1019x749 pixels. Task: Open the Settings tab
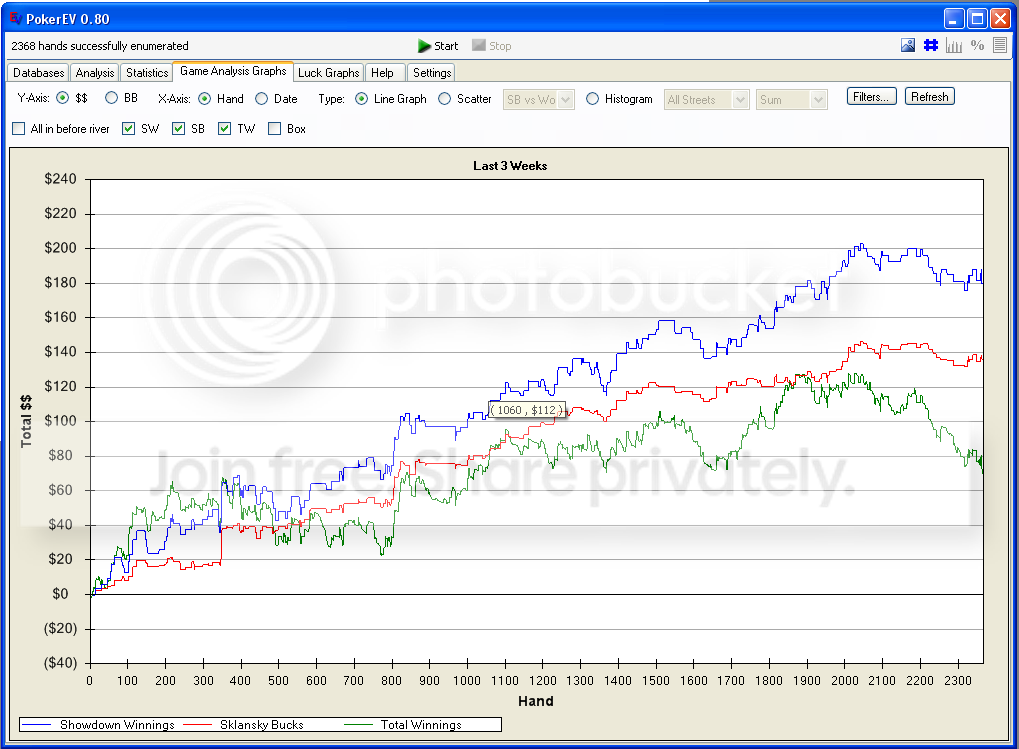click(x=432, y=73)
